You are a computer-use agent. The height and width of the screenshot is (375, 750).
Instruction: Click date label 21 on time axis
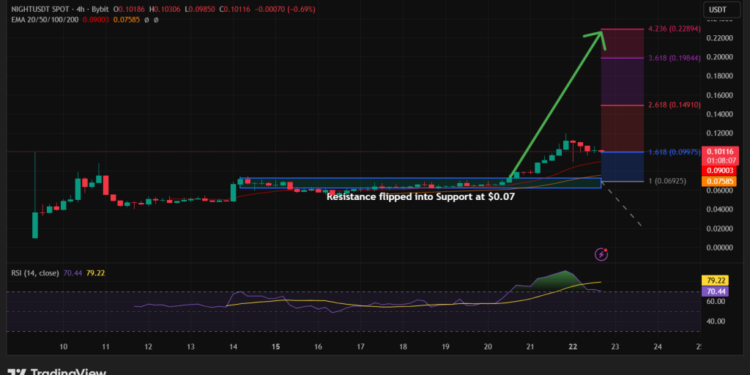point(530,347)
